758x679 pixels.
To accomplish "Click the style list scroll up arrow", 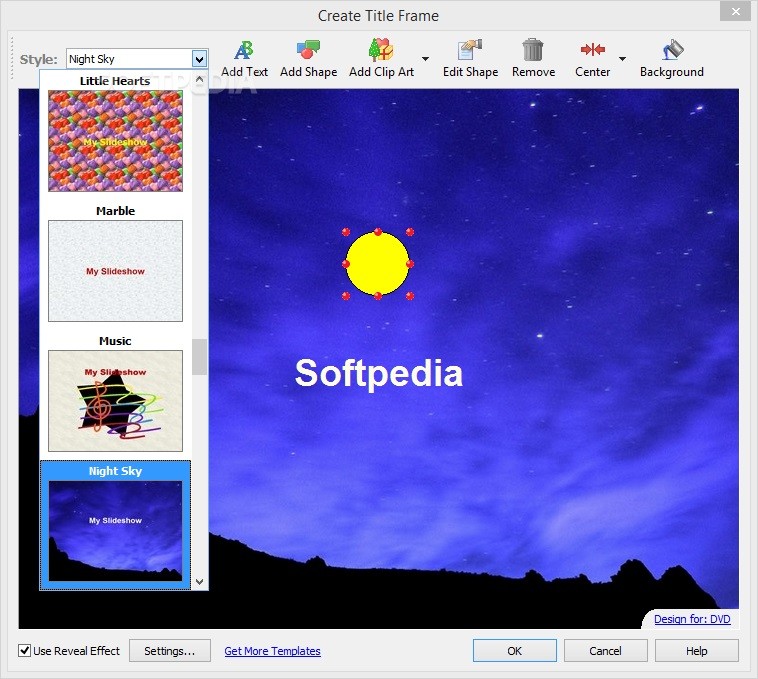I will (x=200, y=79).
